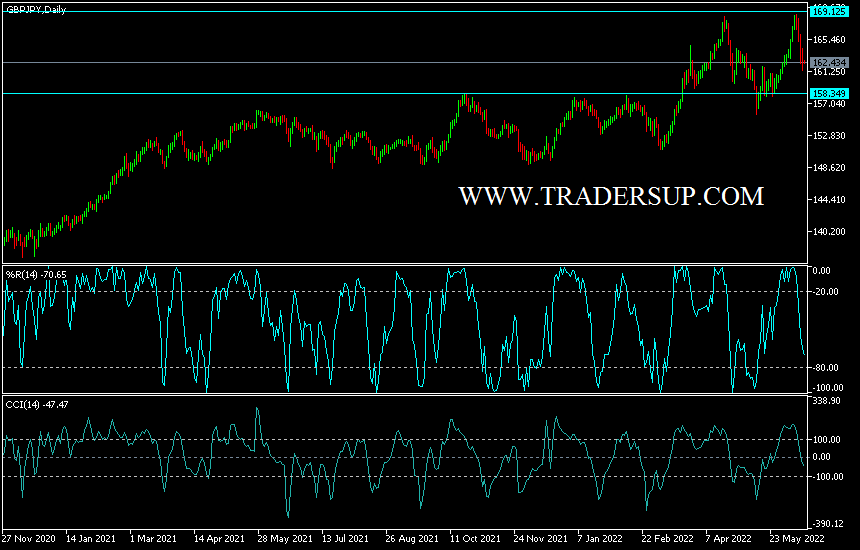Image resolution: width=860 pixels, height=550 pixels.
Task: Click the 148.620 price axis value
Action: tap(829, 168)
